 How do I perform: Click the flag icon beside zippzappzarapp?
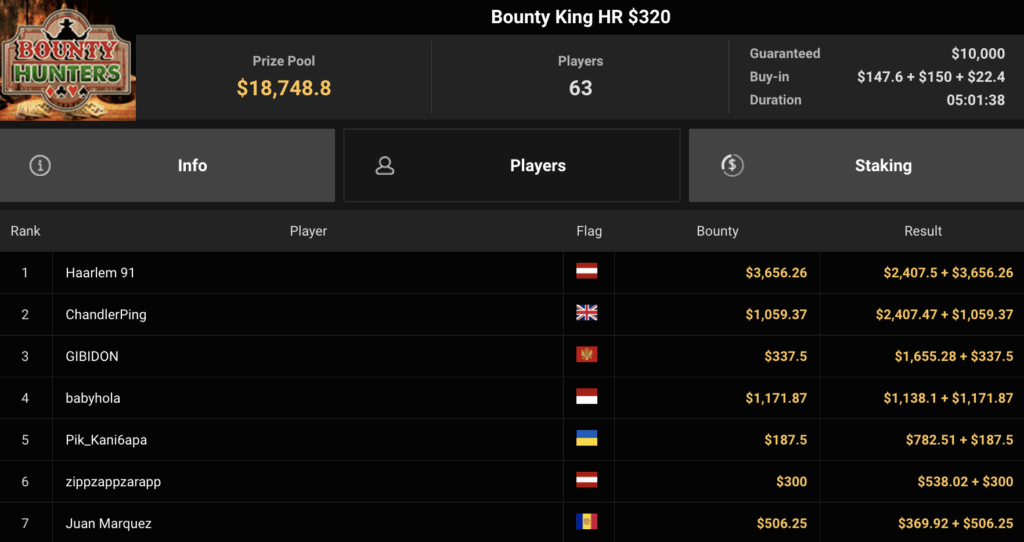click(x=587, y=481)
